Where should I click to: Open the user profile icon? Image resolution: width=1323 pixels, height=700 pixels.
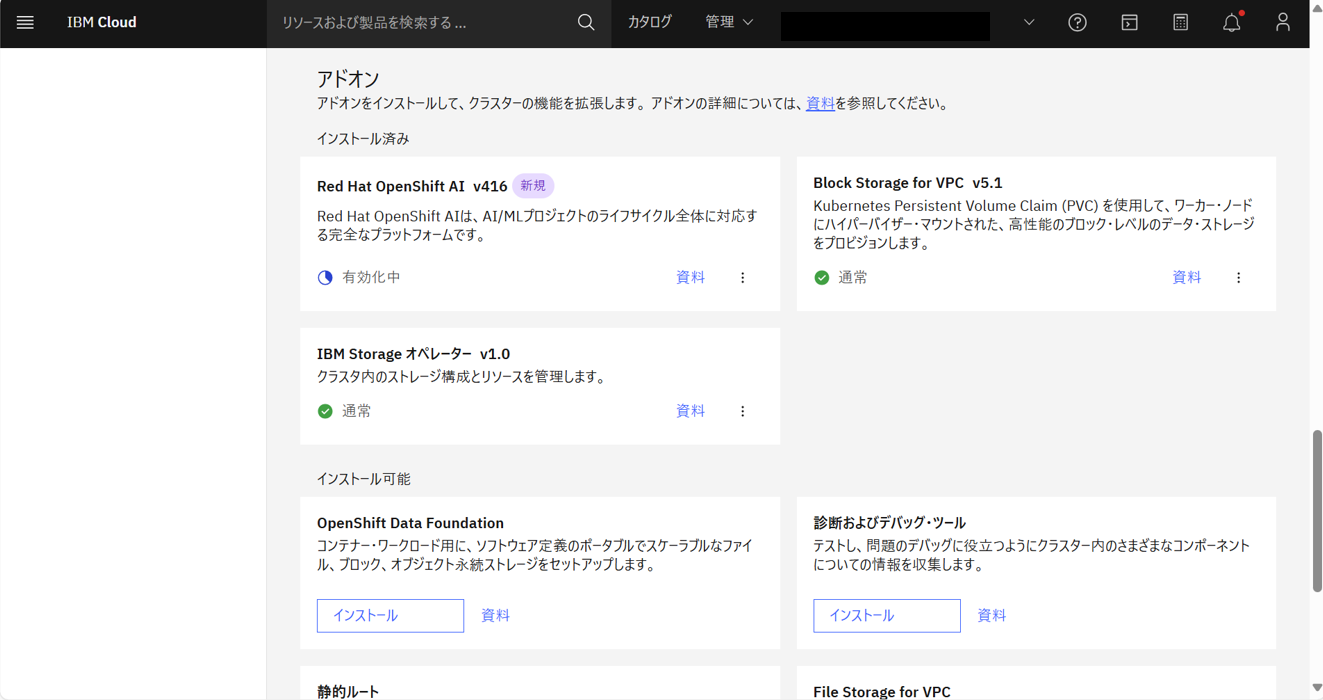pyautogui.click(x=1283, y=22)
